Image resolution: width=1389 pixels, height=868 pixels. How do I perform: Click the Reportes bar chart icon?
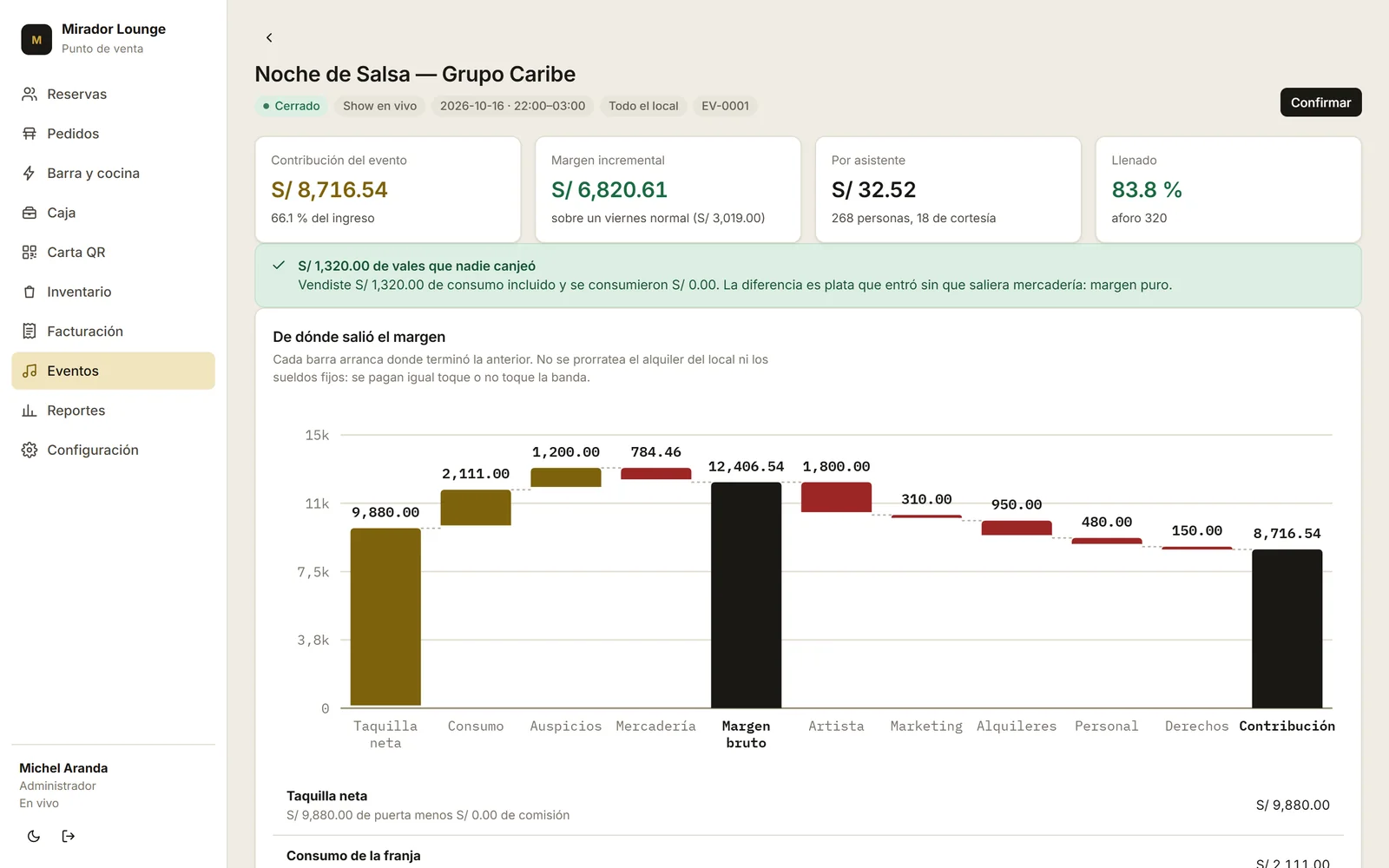point(30,411)
